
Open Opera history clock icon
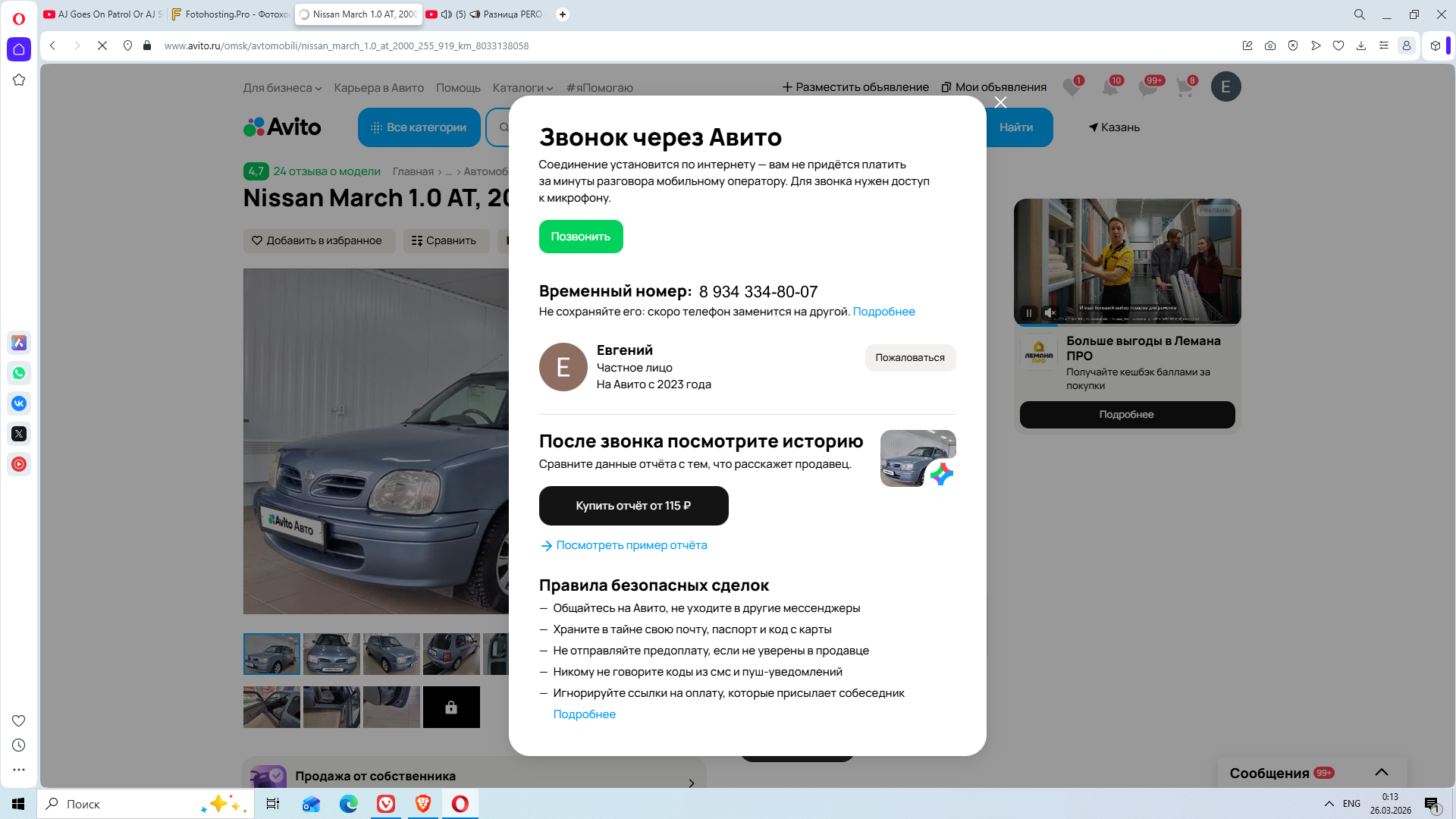pyautogui.click(x=19, y=745)
